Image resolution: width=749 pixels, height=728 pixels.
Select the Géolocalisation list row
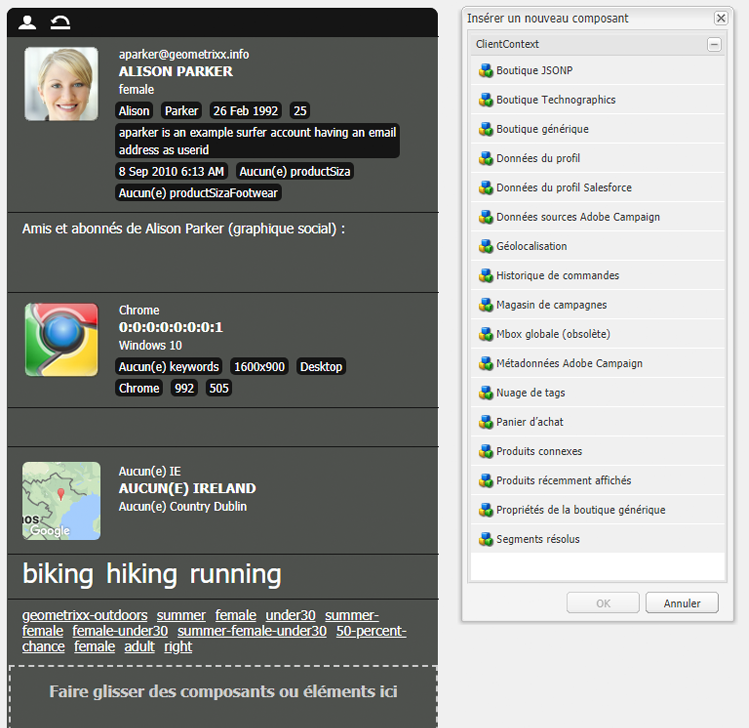(598, 246)
